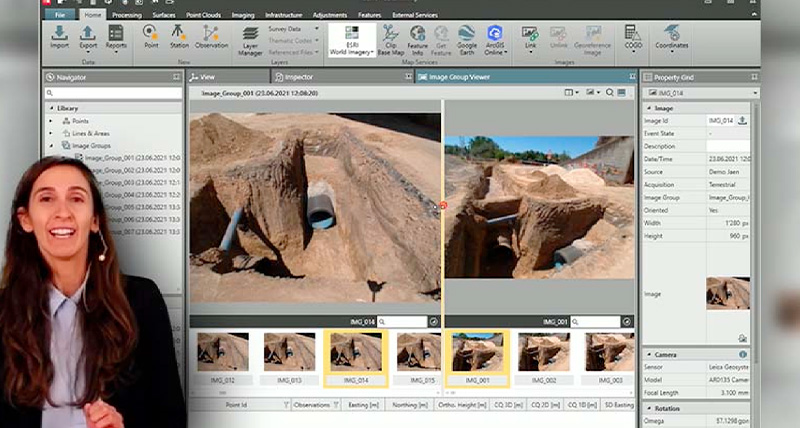The image size is (800, 428).
Task: Collapse the Rotation property section
Action: (x=649, y=408)
